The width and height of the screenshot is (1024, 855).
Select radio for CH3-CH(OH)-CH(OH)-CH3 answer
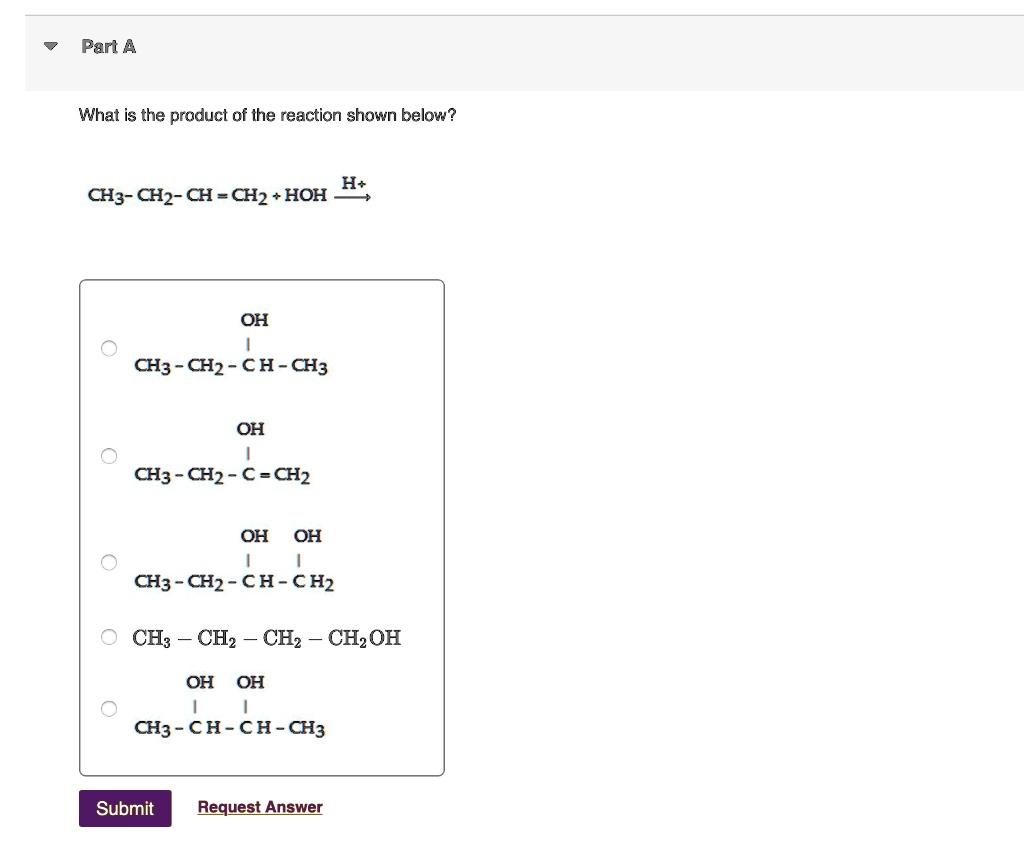[109, 709]
